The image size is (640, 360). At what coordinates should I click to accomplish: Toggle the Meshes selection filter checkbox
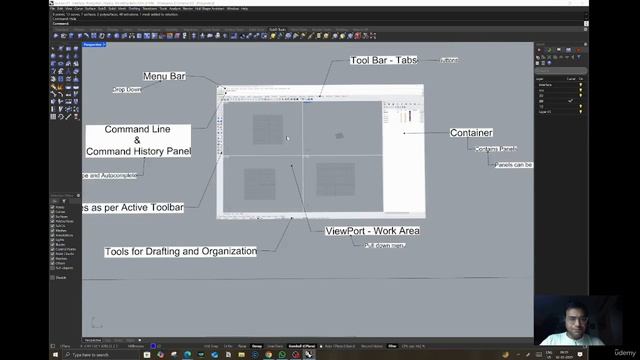(53, 231)
